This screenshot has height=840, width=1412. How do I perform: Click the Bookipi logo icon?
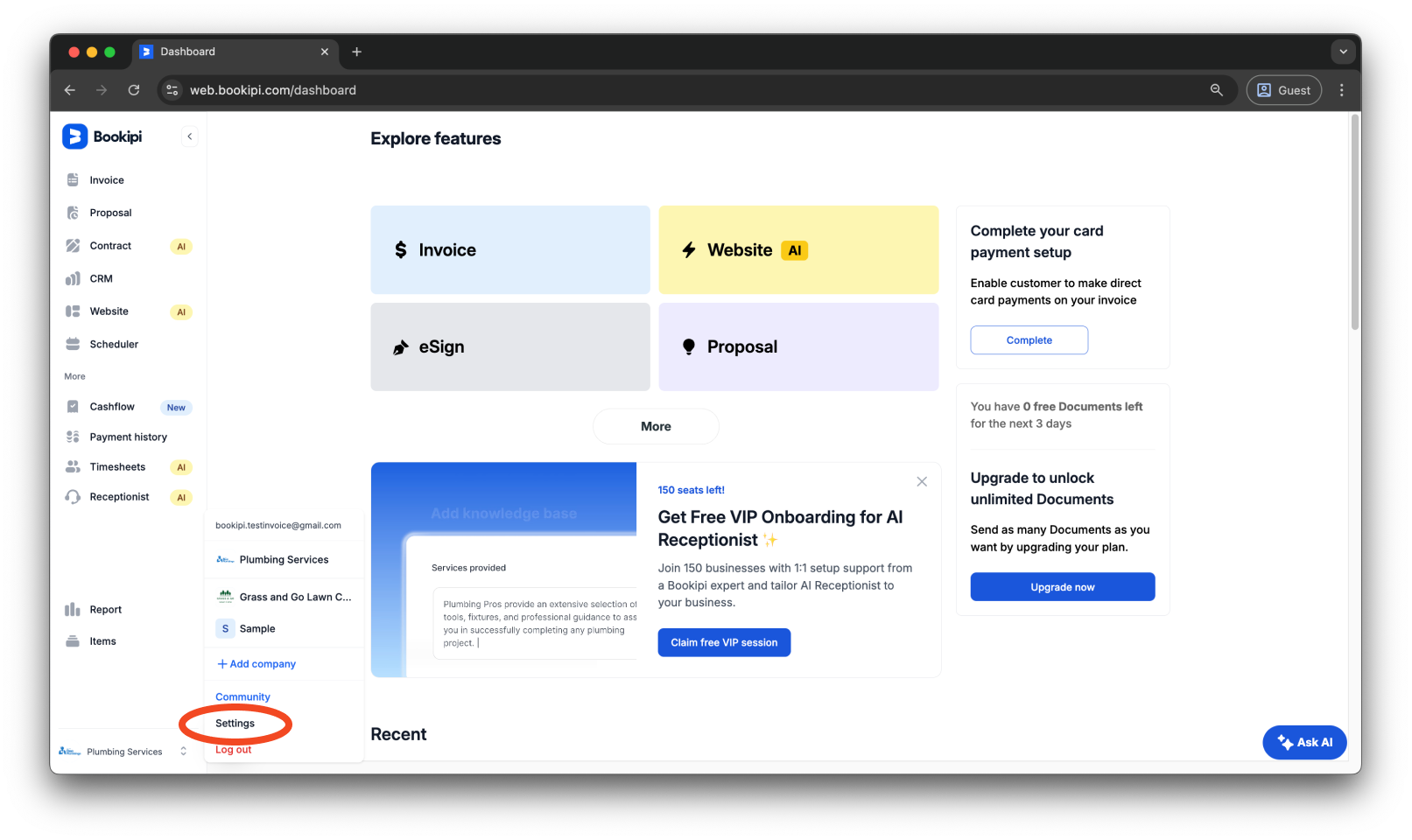75,136
